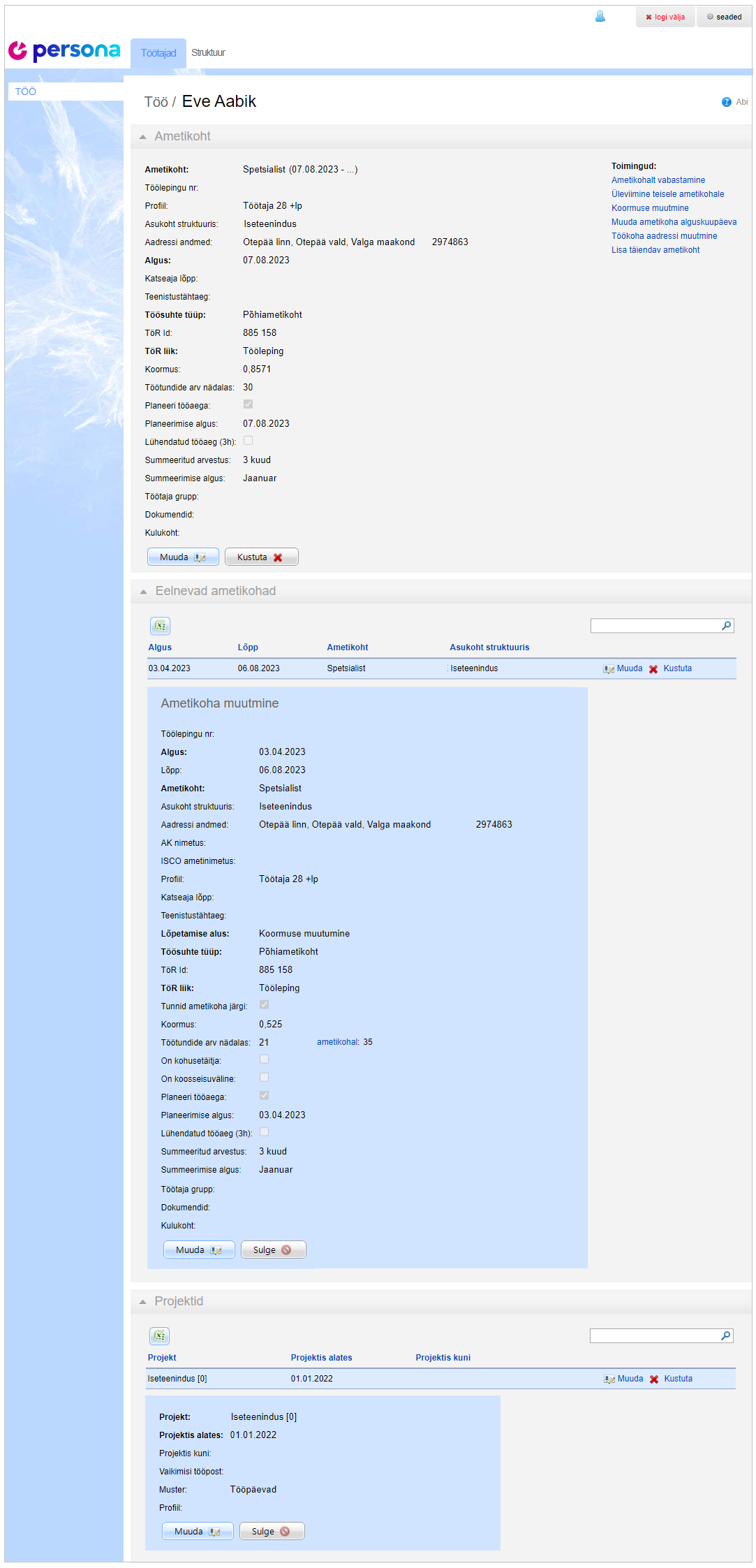Click red delete icon in Spetsialist row
Image resolution: width=756 pixels, height=1568 pixels.
pyautogui.click(x=653, y=669)
